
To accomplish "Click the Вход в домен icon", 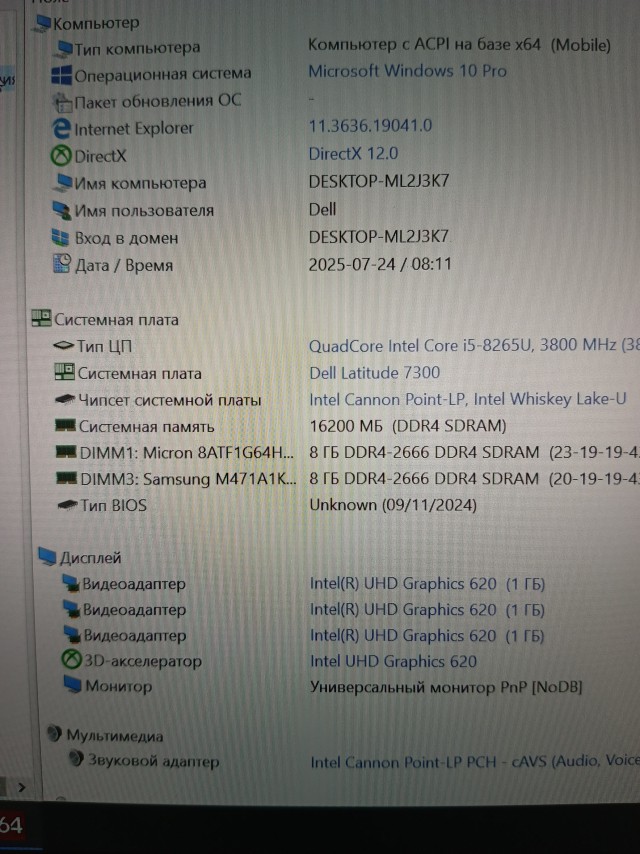I will point(60,238).
